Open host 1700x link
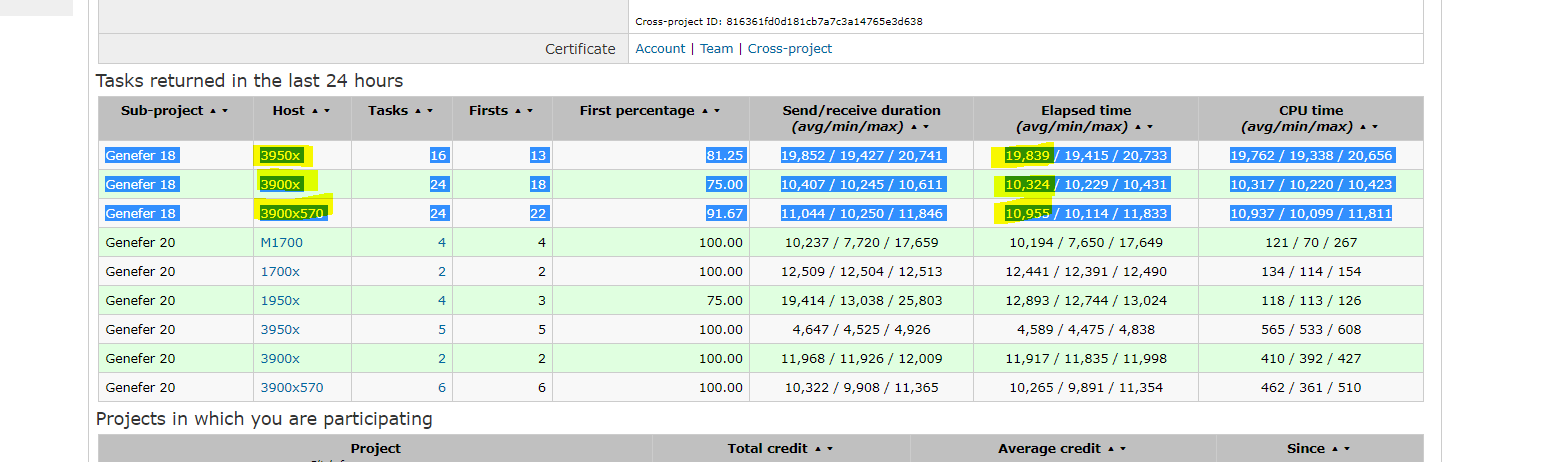Screen dimensions: 1555x462 [280, 271]
